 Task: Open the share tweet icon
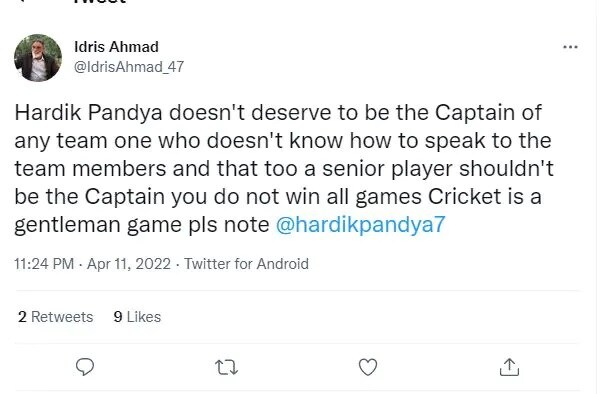[509, 367]
